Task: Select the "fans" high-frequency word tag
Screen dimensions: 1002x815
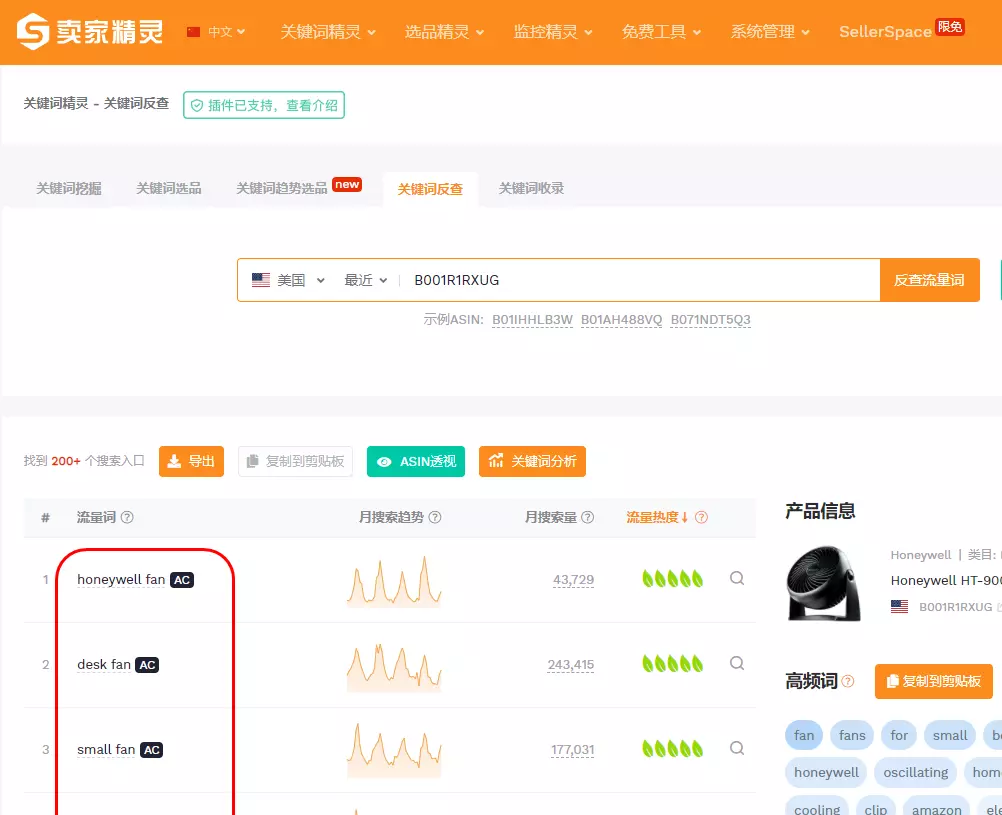Action: [x=852, y=736]
